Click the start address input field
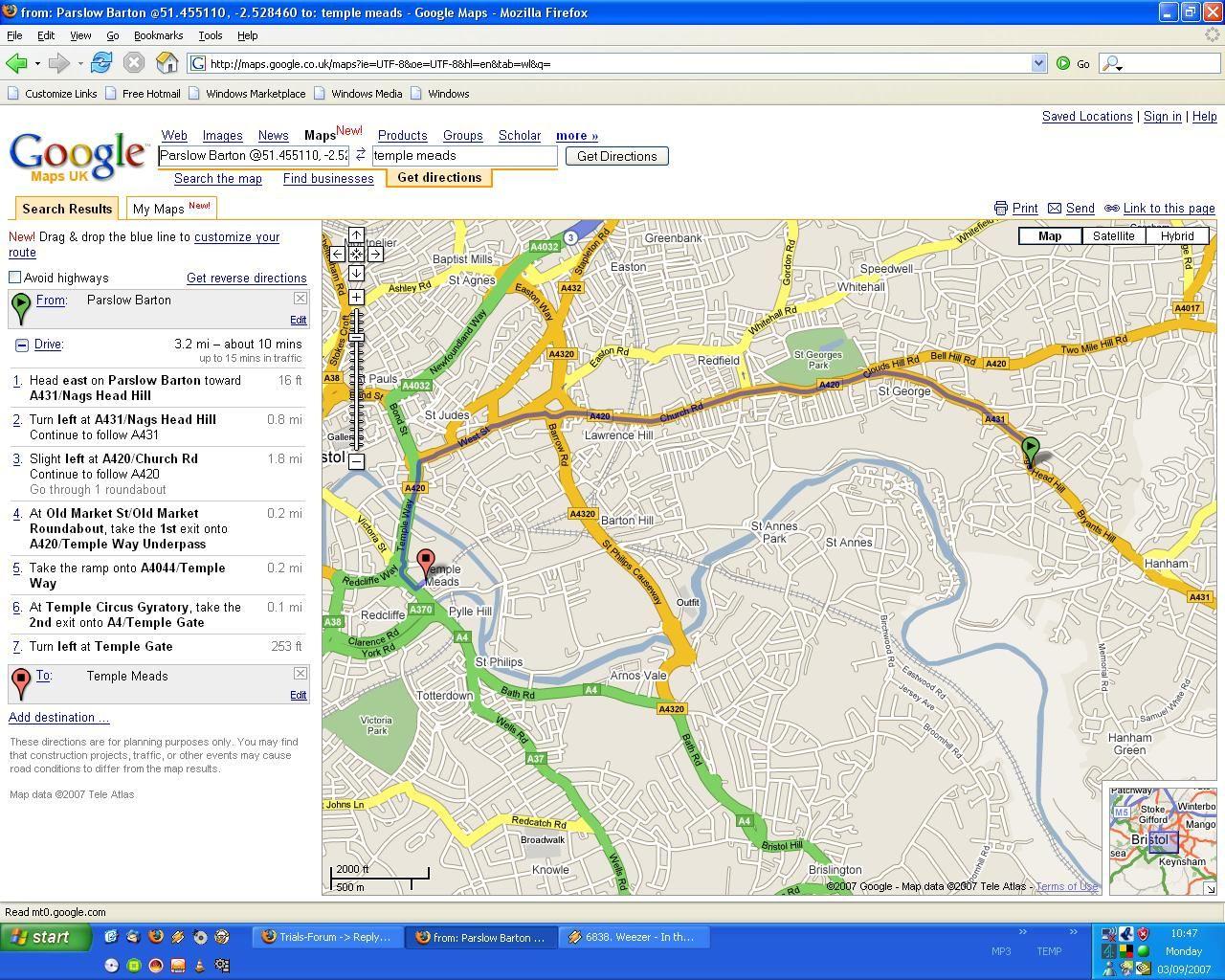1225x980 pixels. (x=255, y=155)
